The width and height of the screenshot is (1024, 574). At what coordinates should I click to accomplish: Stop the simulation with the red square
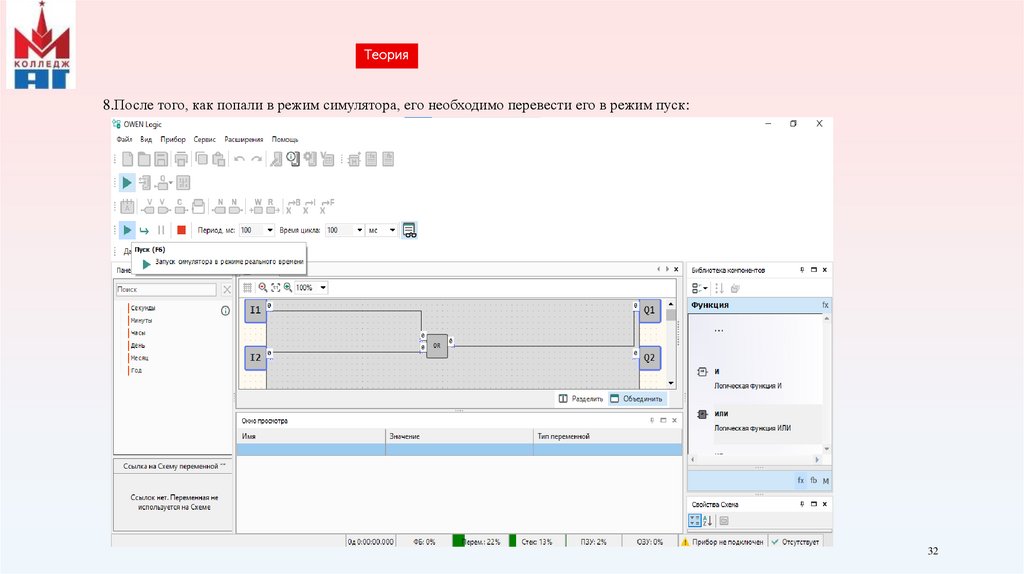[182, 230]
